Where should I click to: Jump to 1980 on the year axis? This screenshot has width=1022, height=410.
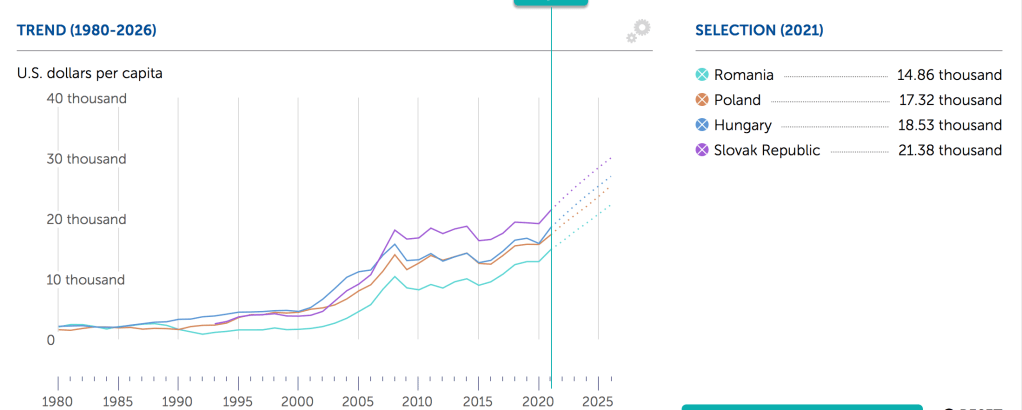click(x=58, y=401)
